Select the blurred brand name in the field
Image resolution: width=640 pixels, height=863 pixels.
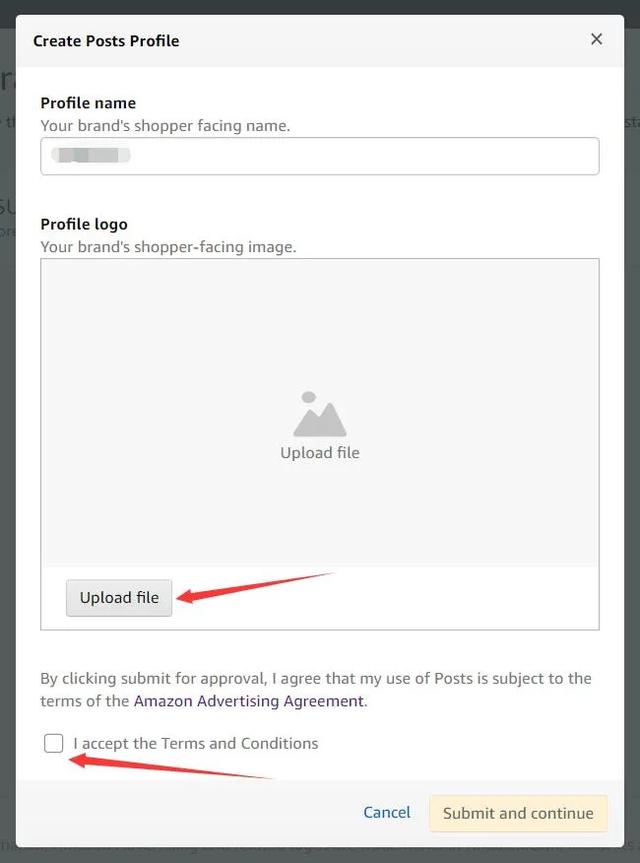(91, 155)
